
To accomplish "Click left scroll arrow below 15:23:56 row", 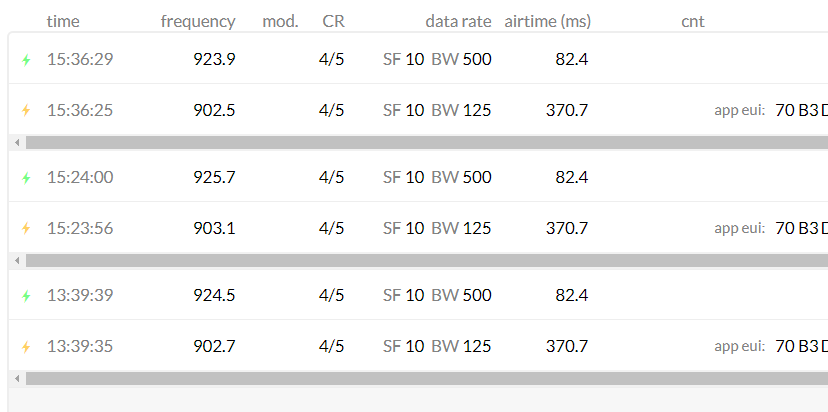I will 17,260.
